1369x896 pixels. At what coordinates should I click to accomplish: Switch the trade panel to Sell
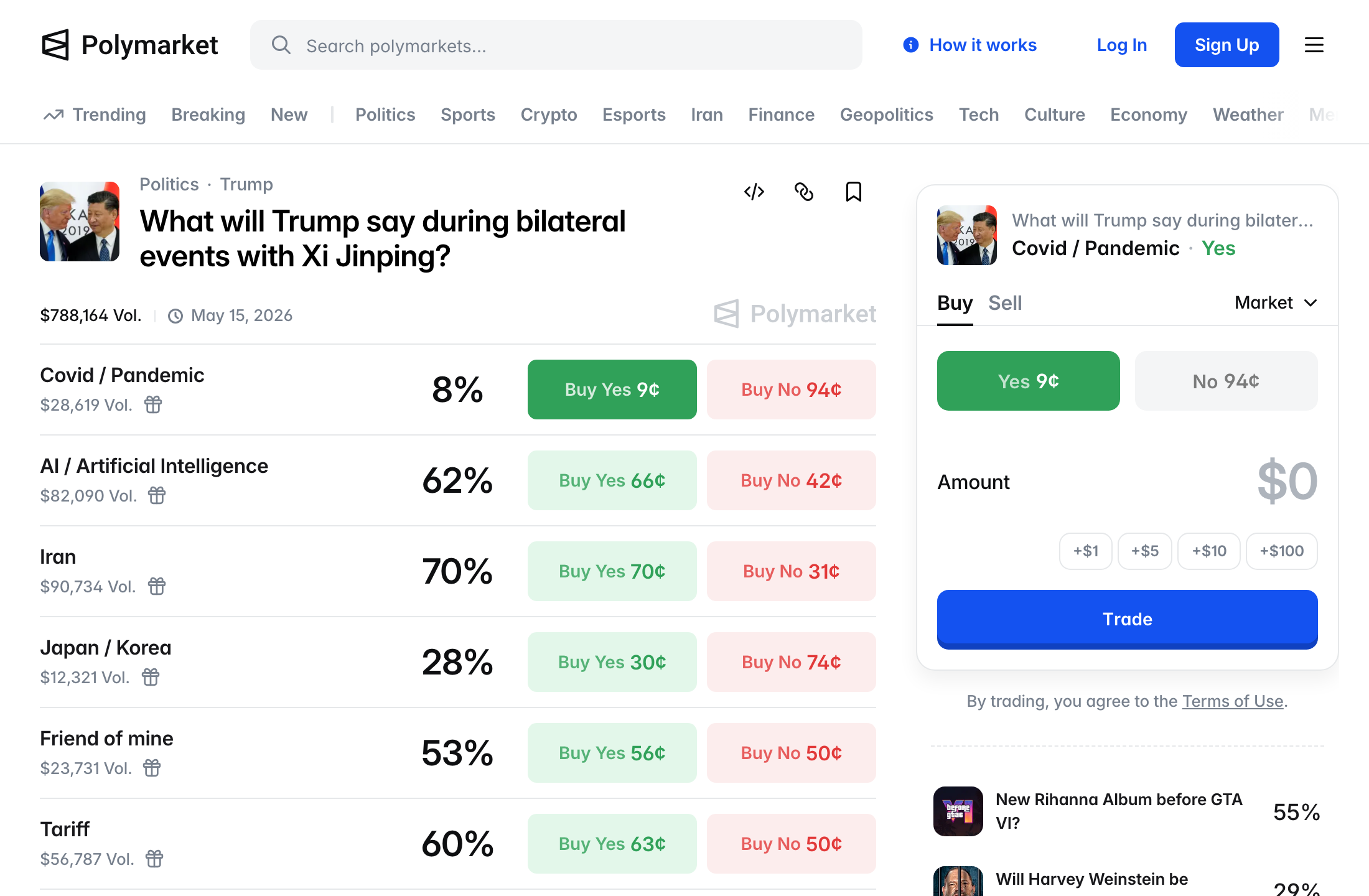click(1005, 303)
